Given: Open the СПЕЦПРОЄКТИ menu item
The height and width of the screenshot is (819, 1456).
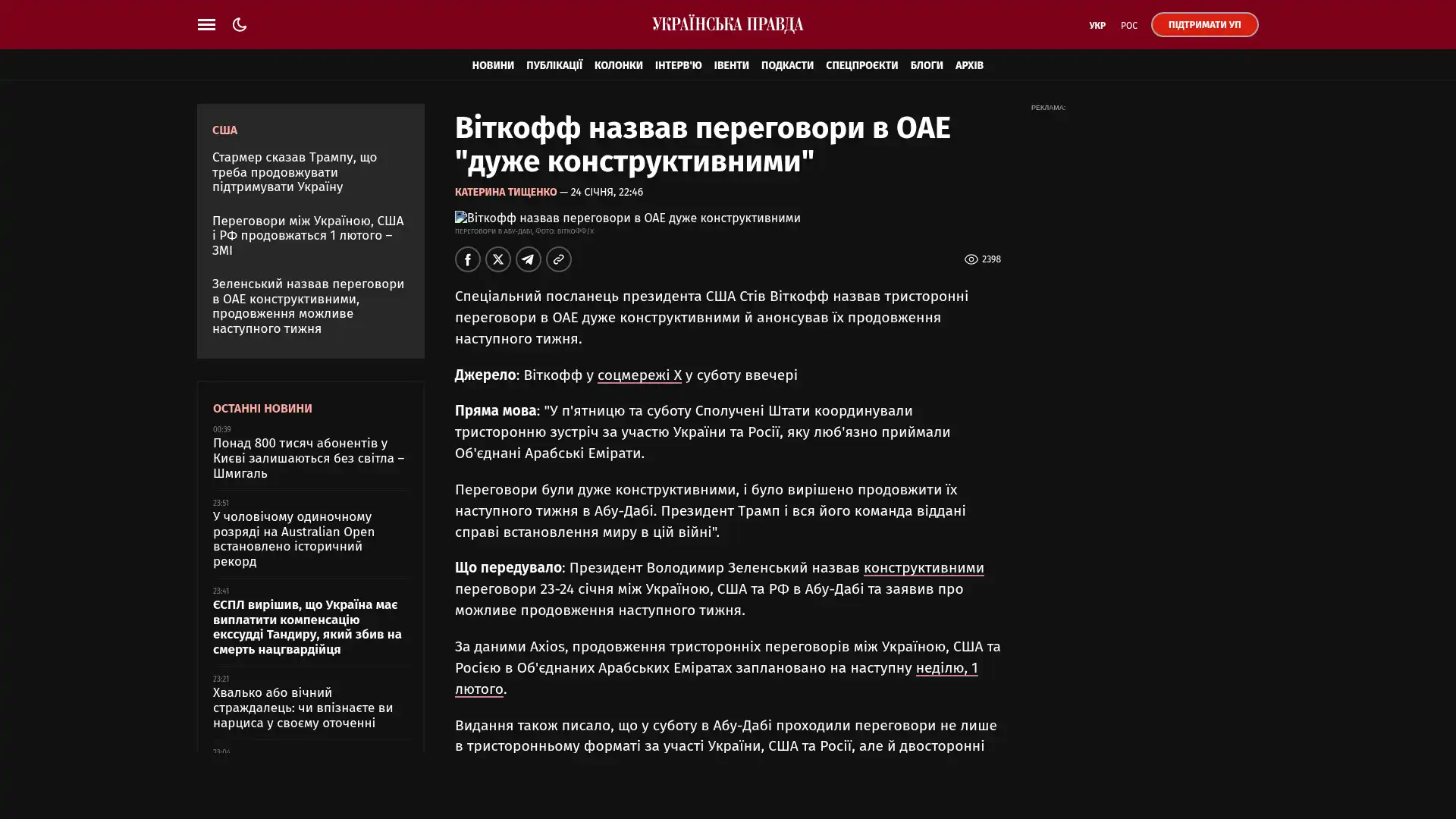Looking at the screenshot, I should pos(861,65).
